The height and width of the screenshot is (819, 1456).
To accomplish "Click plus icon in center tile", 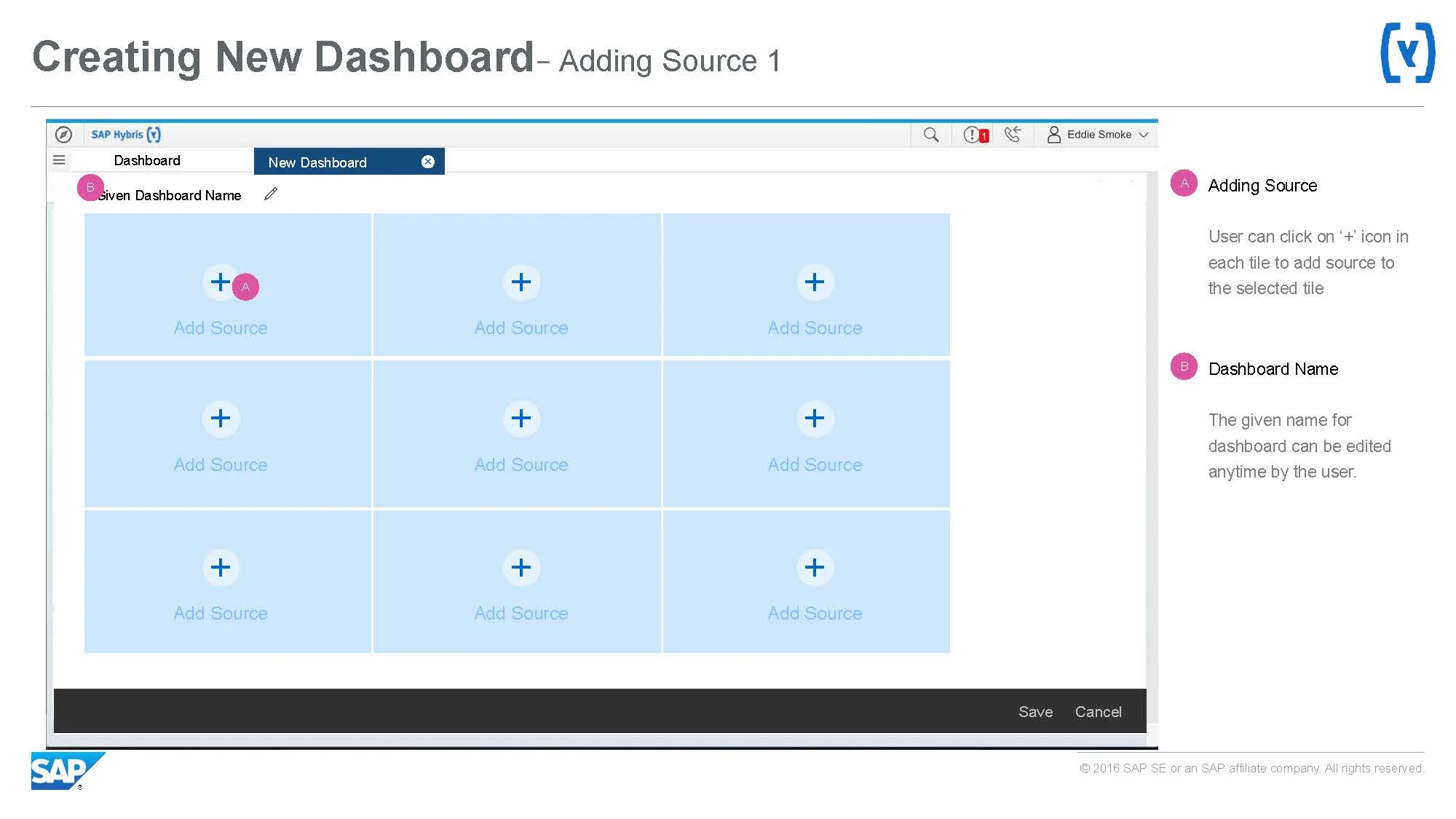I will 521,418.
